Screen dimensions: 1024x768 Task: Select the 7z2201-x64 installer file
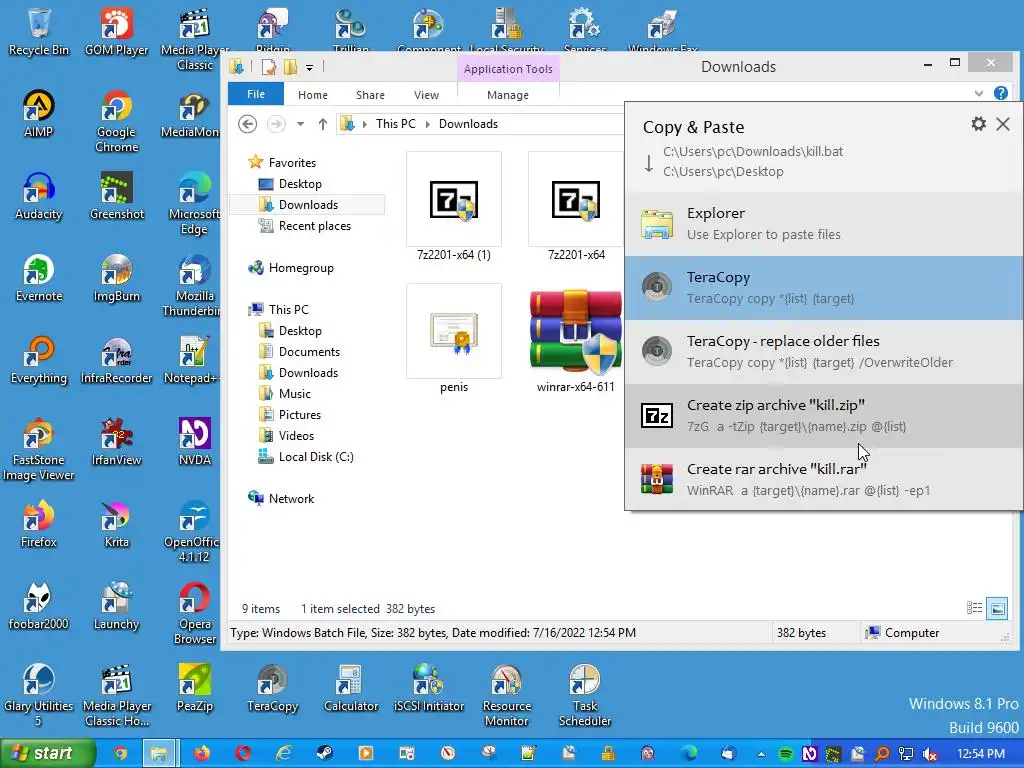tap(576, 206)
